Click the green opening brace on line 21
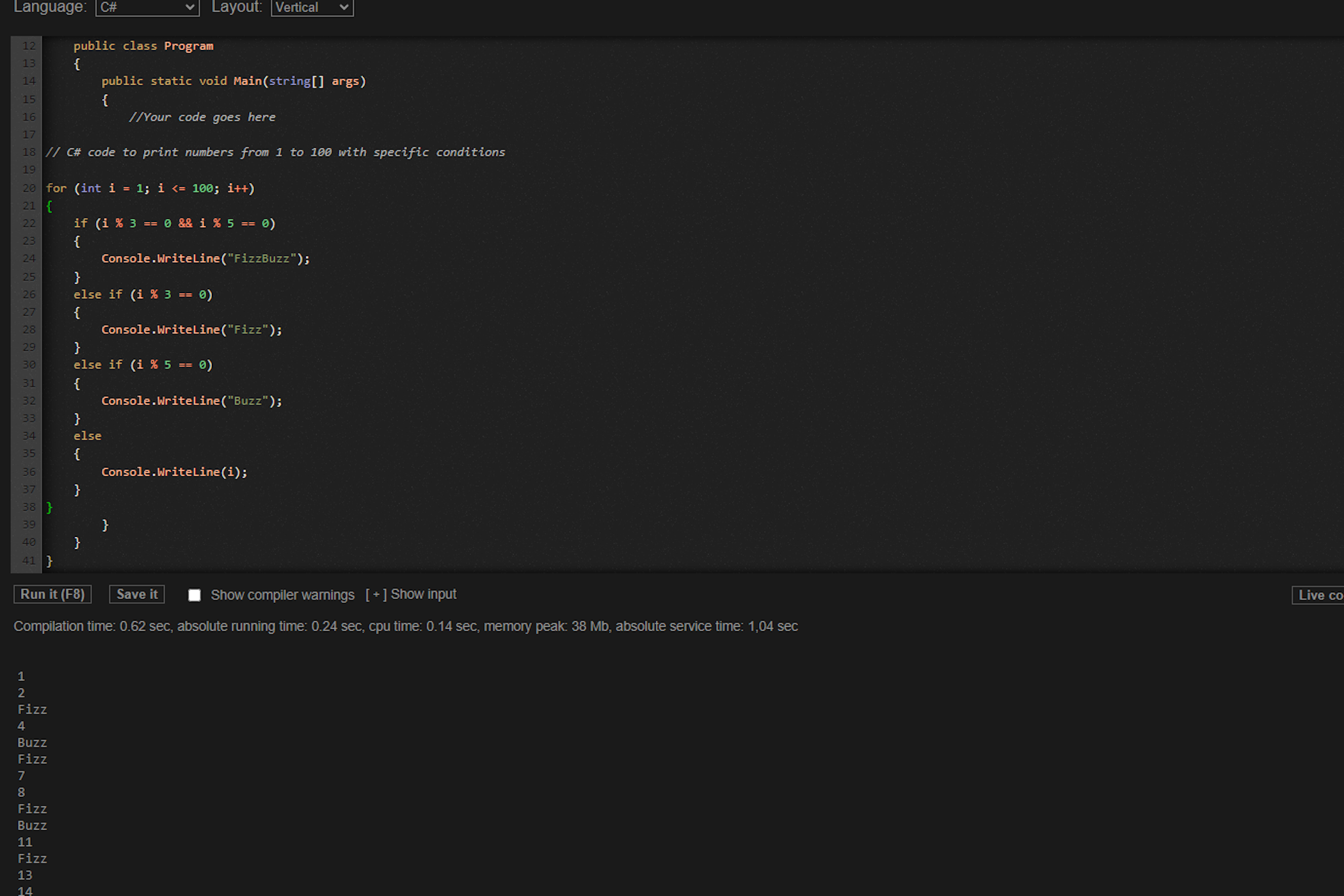The height and width of the screenshot is (896, 1344). tap(49, 206)
